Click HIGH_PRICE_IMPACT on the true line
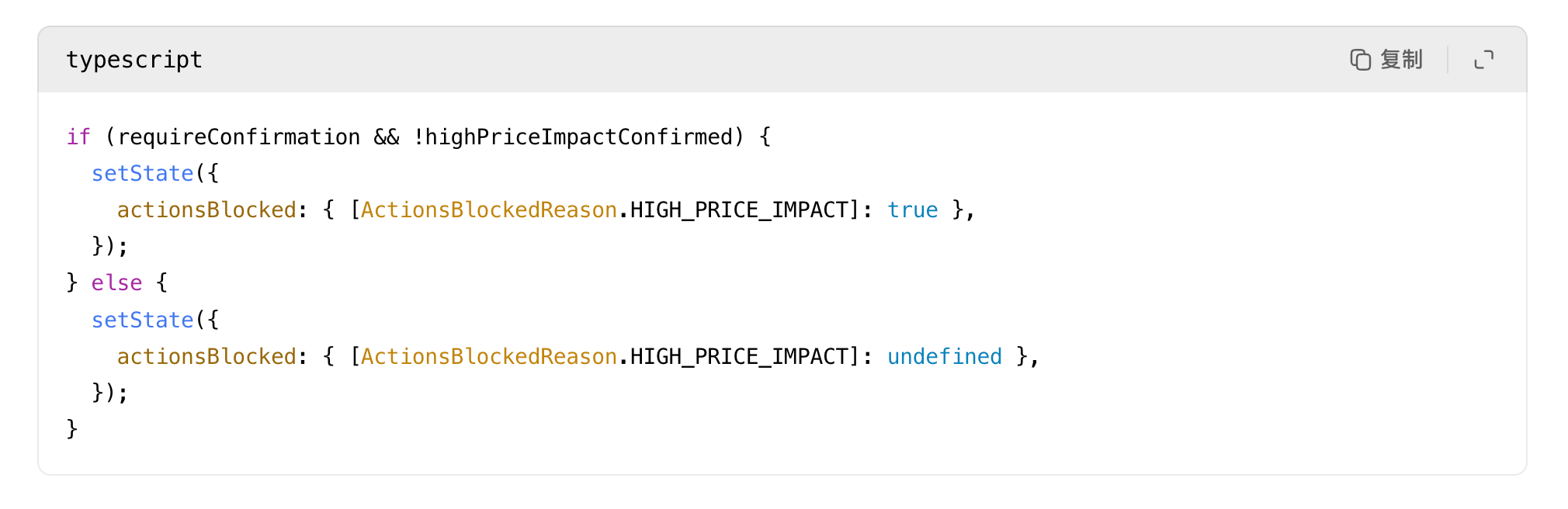Image resolution: width=1568 pixels, height=509 pixels. coord(739,210)
